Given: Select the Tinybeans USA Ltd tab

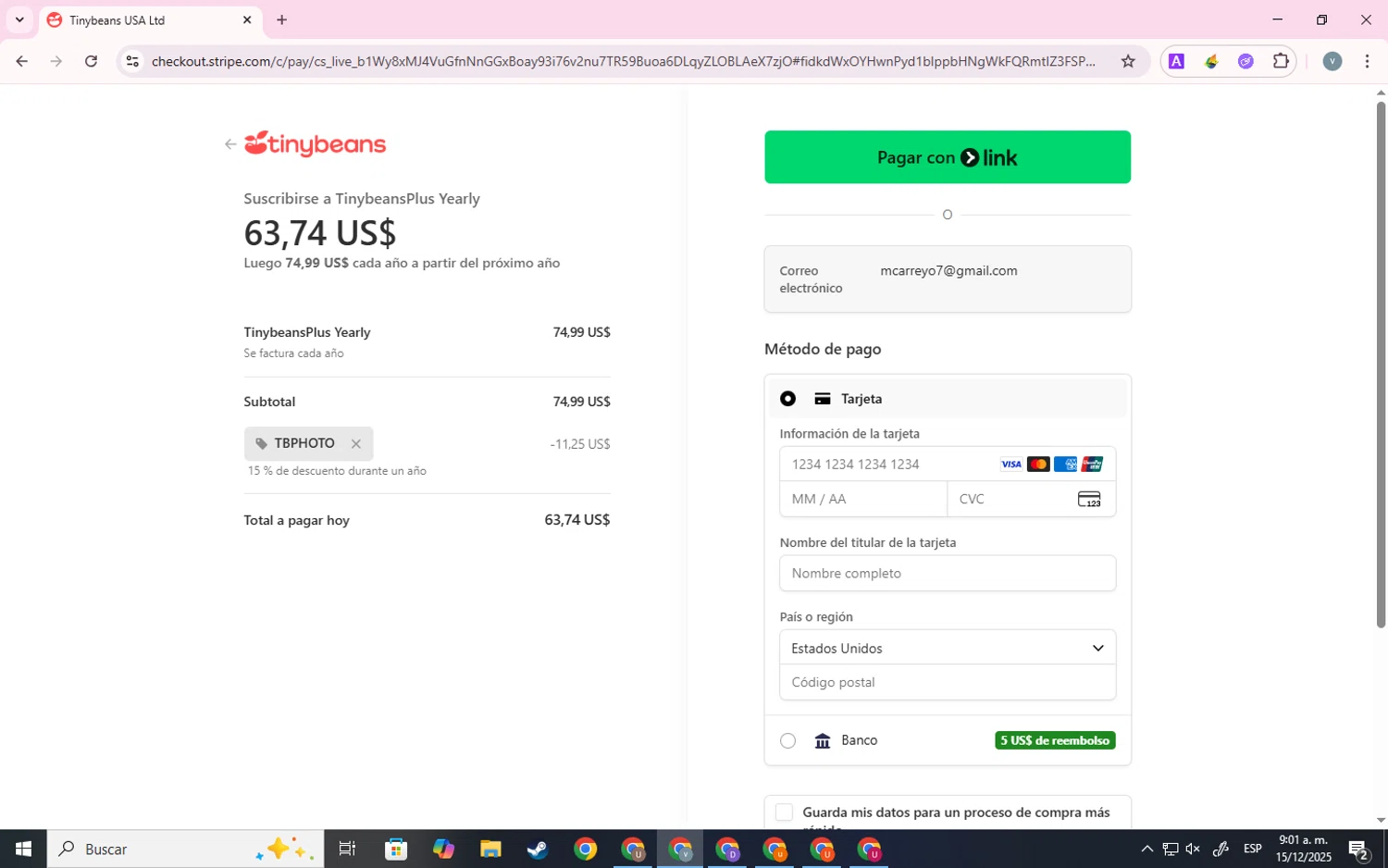Looking at the screenshot, I should 151,20.
